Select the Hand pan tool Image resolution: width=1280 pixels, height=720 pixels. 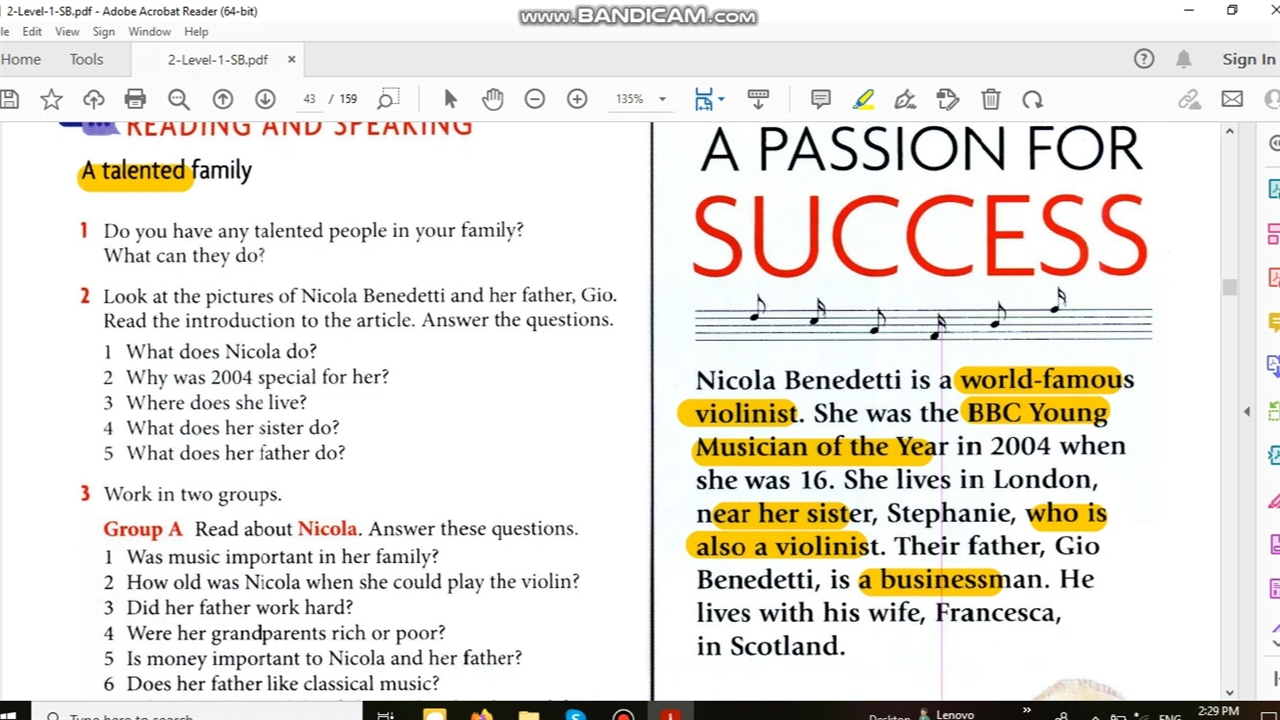pos(492,99)
